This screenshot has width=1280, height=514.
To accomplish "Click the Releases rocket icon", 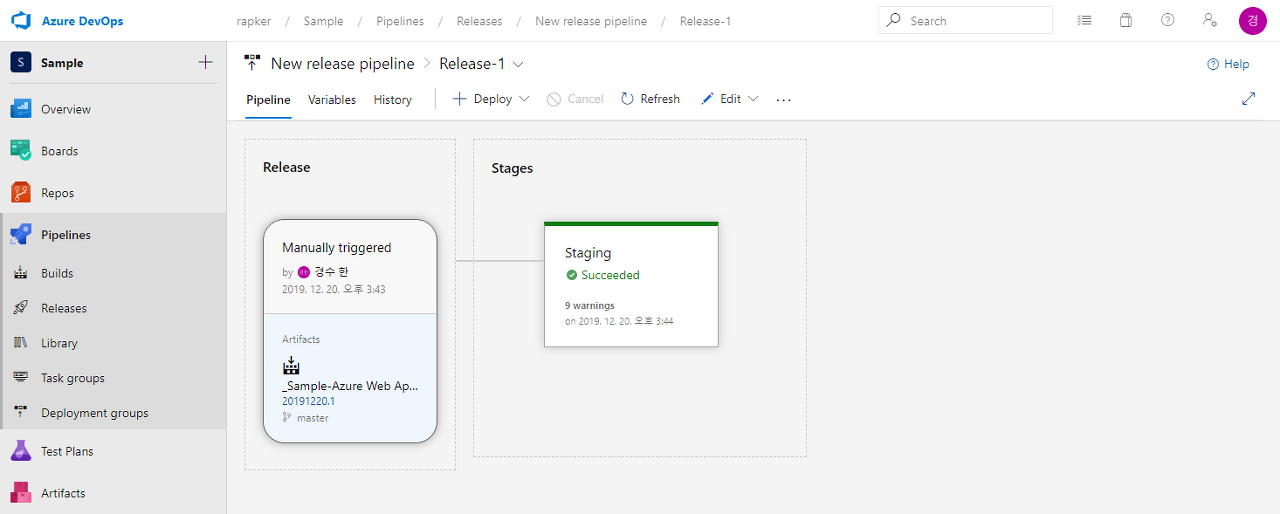I will (21, 308).
